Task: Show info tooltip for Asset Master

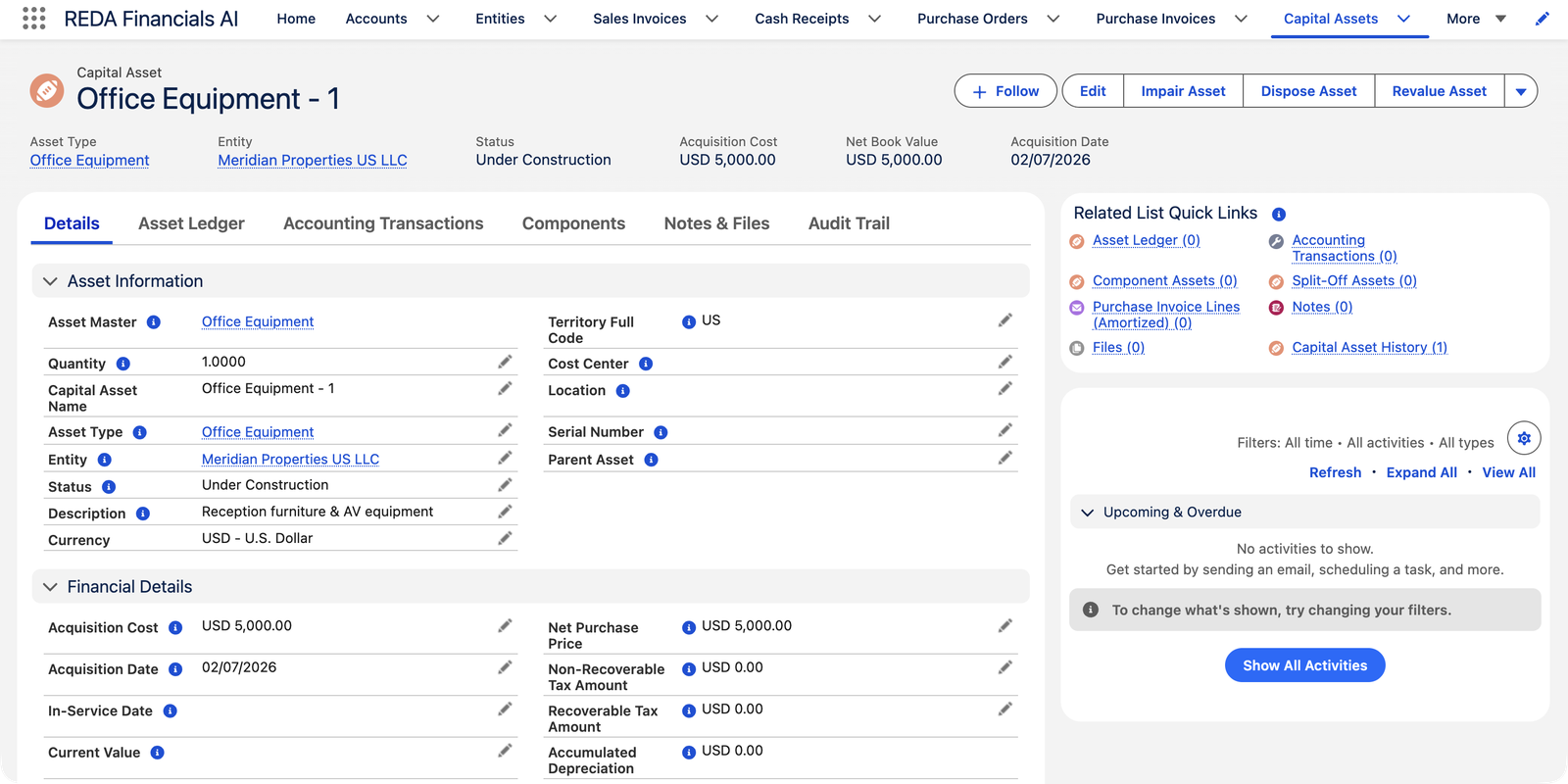Action: coord(154,322)
